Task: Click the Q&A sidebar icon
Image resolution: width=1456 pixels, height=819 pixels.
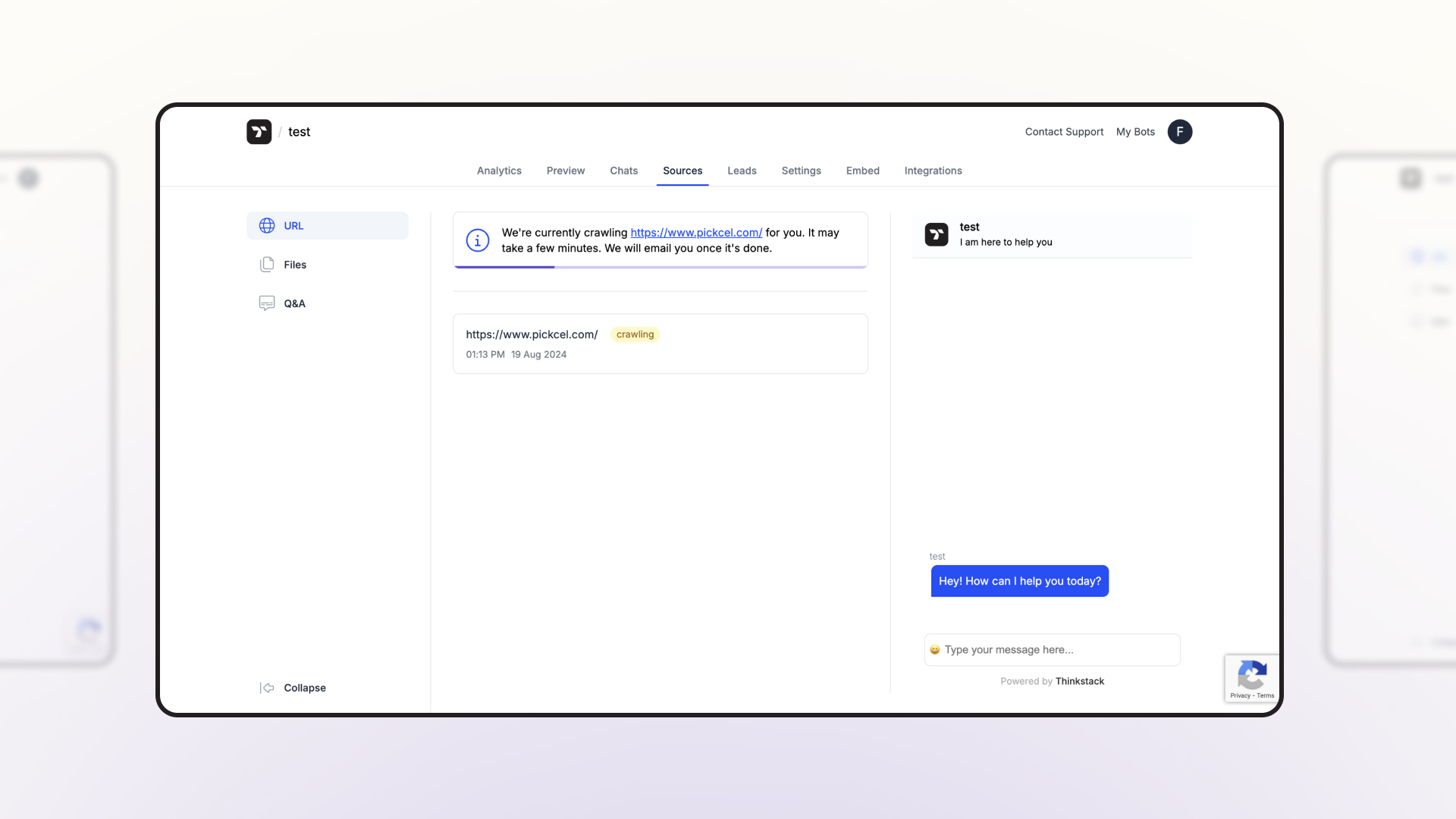Action: [x=267, y=303]
